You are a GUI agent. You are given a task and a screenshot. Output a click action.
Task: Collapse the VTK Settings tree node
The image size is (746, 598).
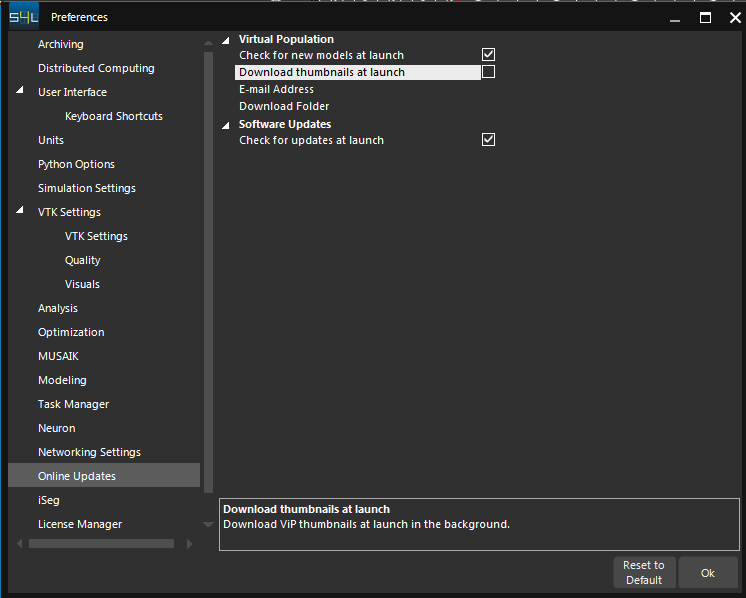click(x=20, y=212)
